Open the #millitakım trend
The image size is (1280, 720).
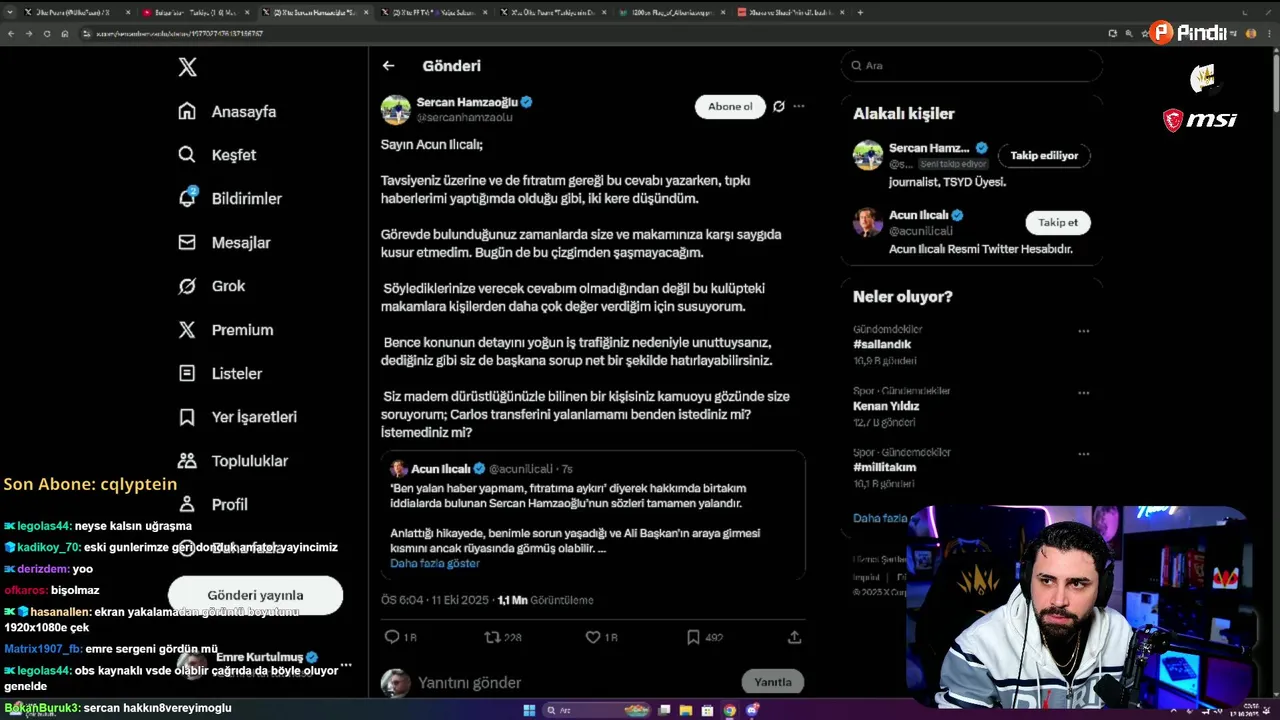pyautogui.click(x=884, y=467)
